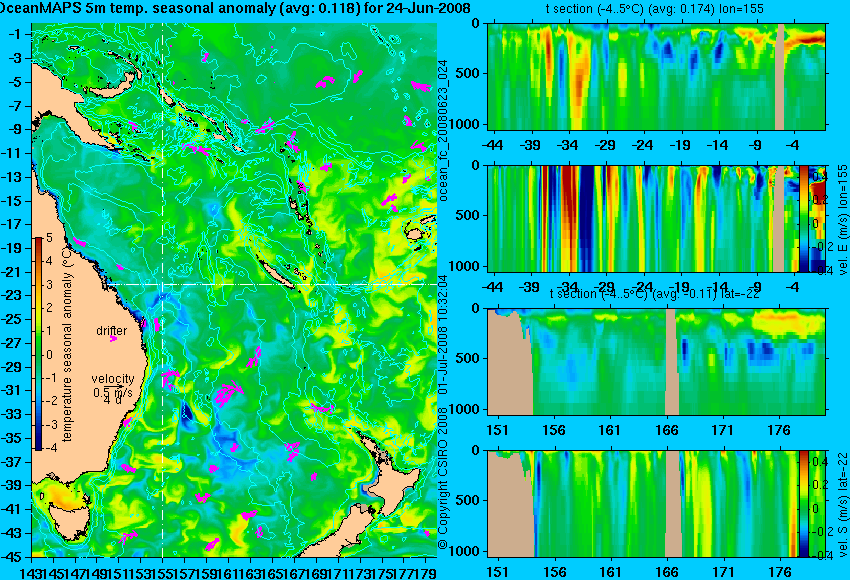Click the map latitude tick label '-45'
Screen dimensions: 850x580
(x=12, y=556)
